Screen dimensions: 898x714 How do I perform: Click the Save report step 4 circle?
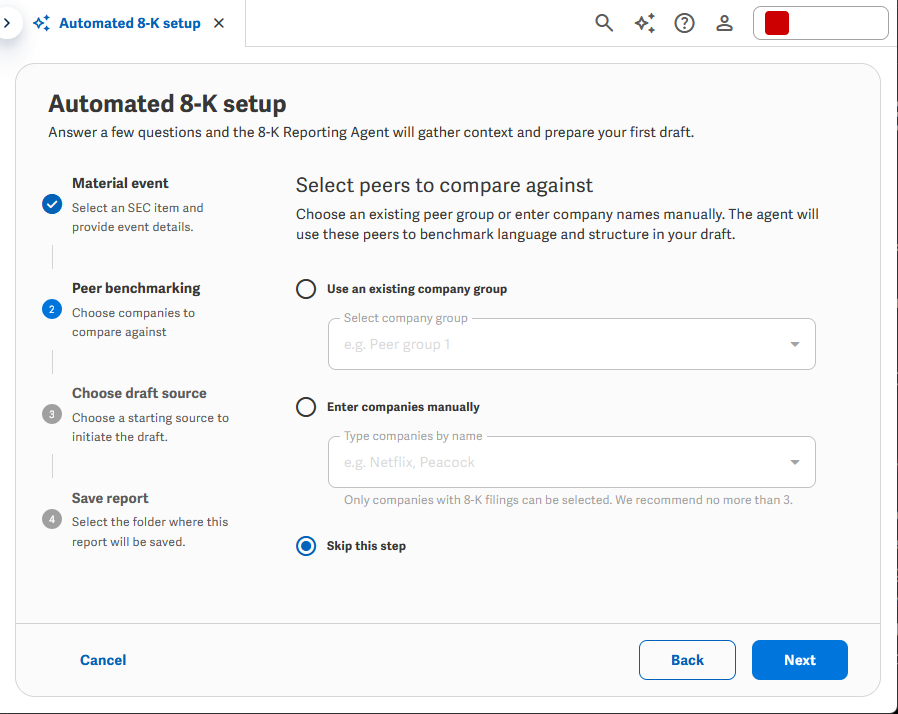[52, 519]
